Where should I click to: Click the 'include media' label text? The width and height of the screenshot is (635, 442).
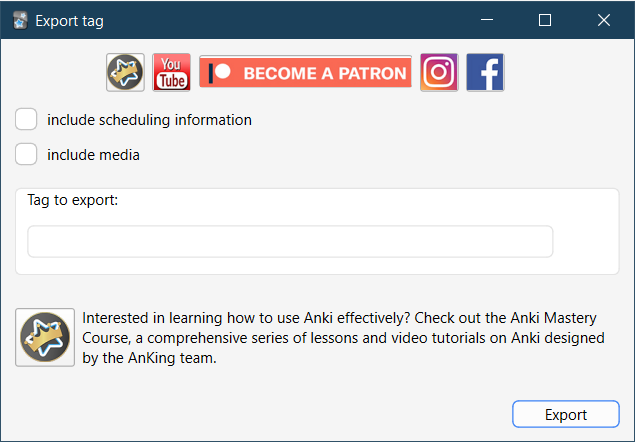click(x=93, y=155)
